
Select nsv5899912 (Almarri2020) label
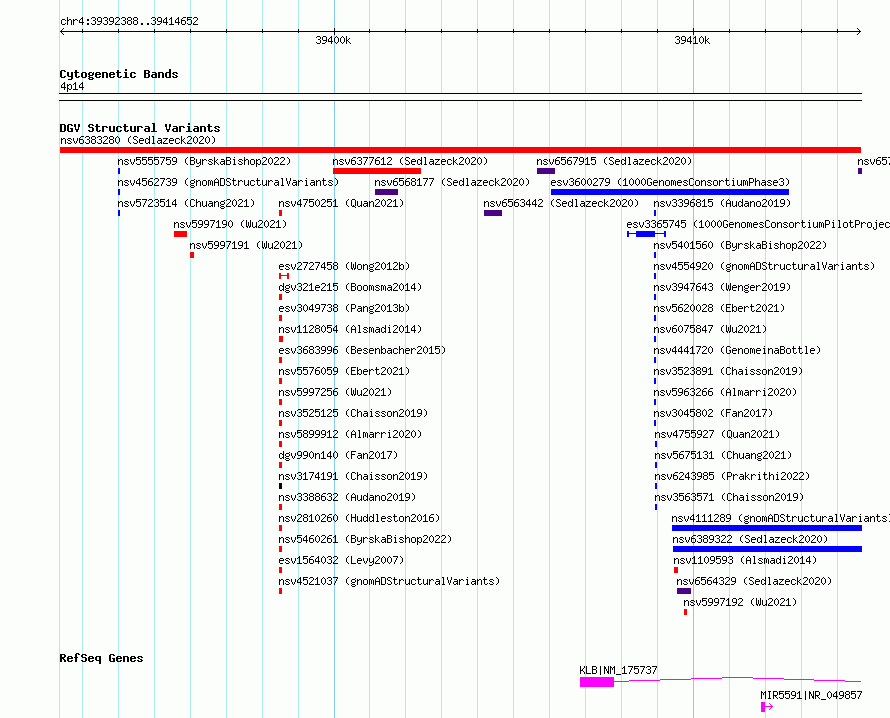click(350, 434)
